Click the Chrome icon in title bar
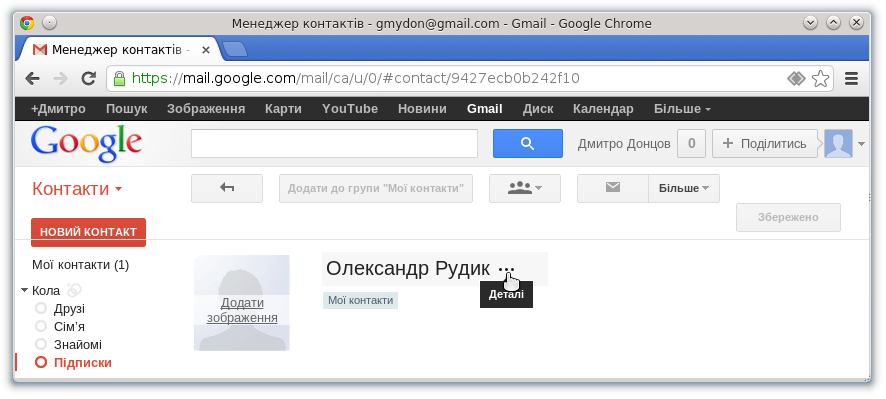The image size is (886, 399). pos(27,23)
